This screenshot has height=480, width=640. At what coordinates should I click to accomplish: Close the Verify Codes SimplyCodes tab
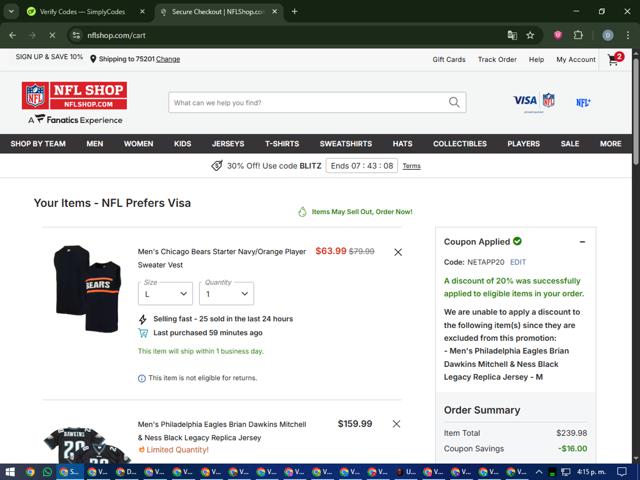click(x=142, y=11)
